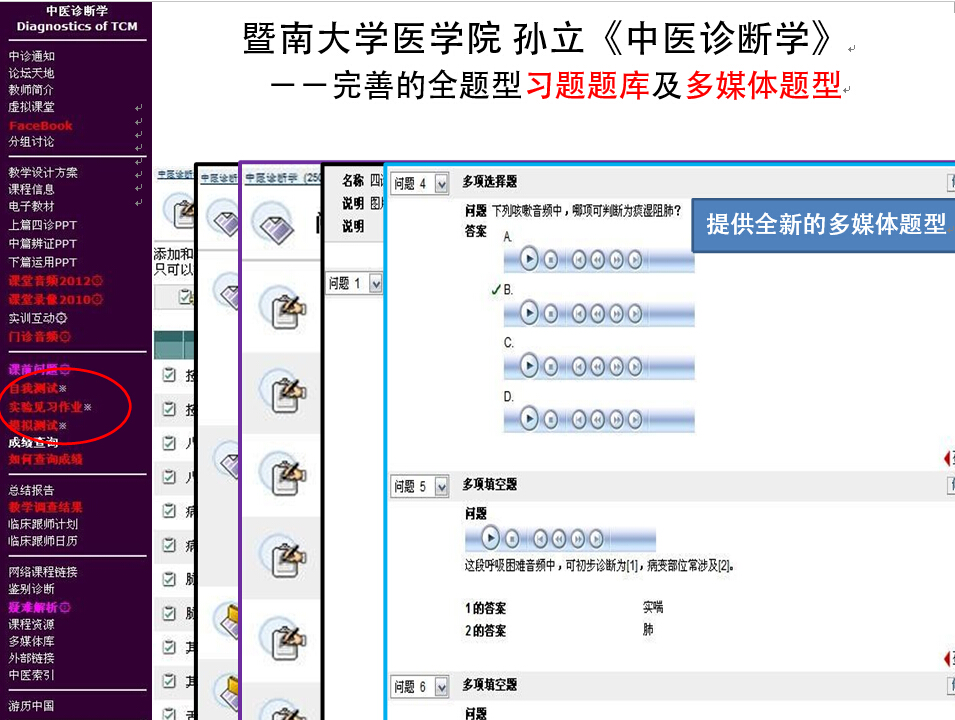Image resolution: width=955 pixels, height=720 pixels.
Task: Rewind the answer B audio clip
Action: [x=597, y=314]
